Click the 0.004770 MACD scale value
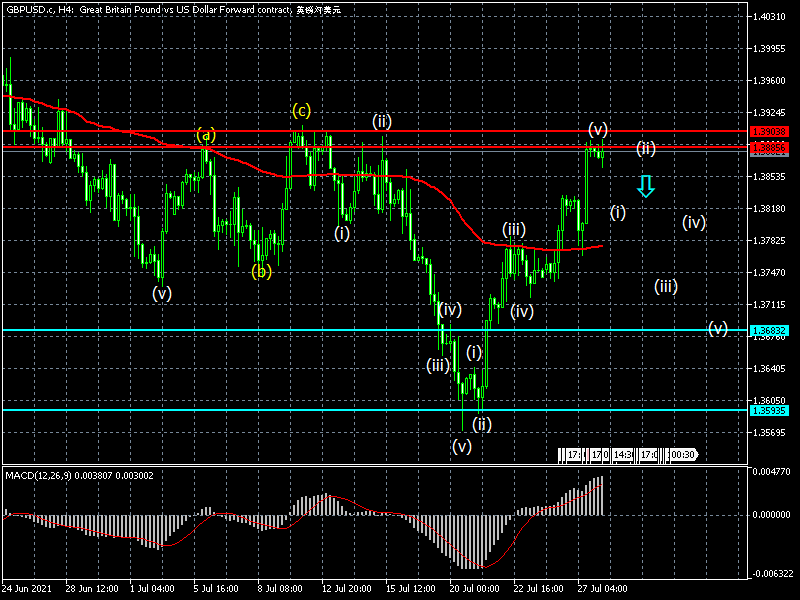This screenshot has height=600, width=800. tap(770, 470)
